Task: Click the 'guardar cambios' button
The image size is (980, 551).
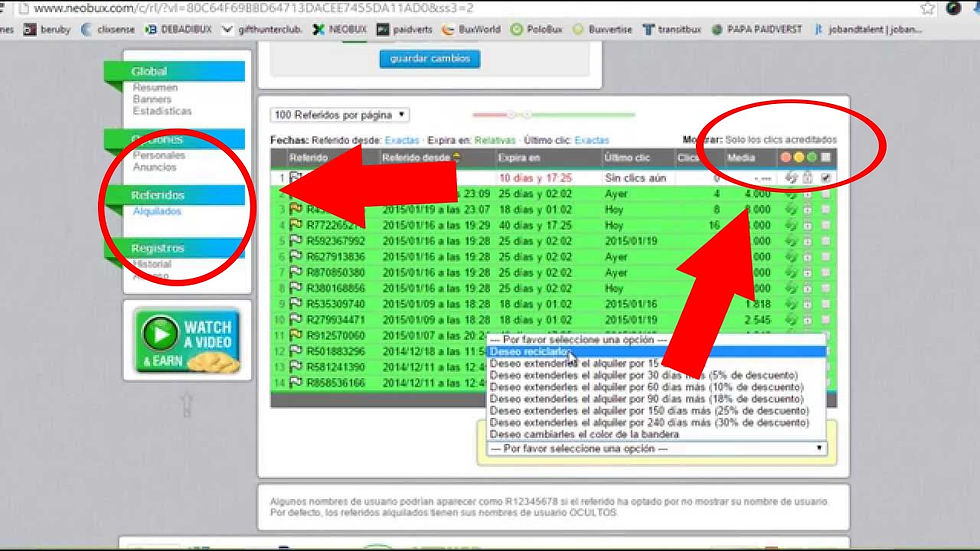Action: click(430, 59)
